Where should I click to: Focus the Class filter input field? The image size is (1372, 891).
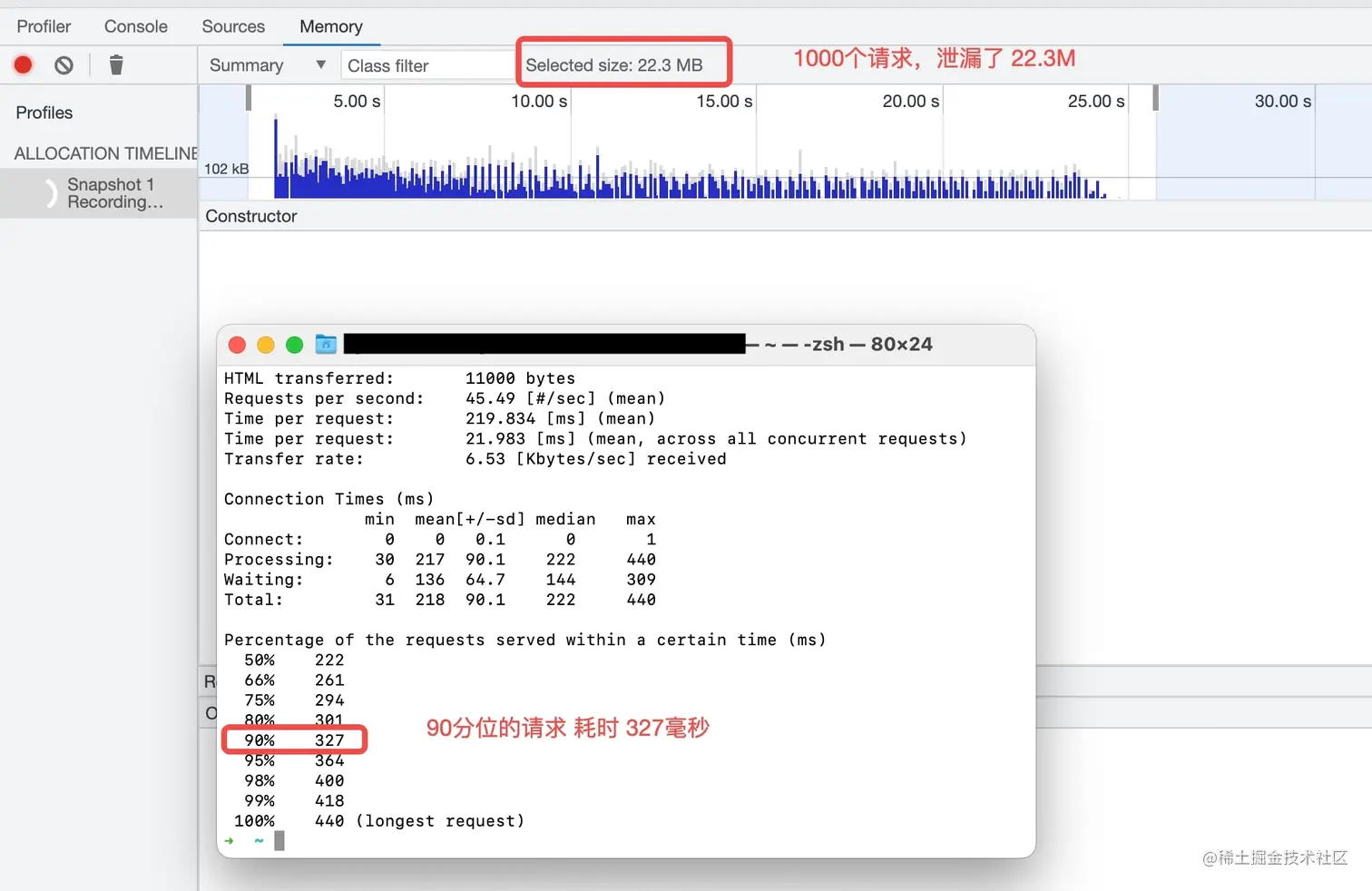[428, 65]
